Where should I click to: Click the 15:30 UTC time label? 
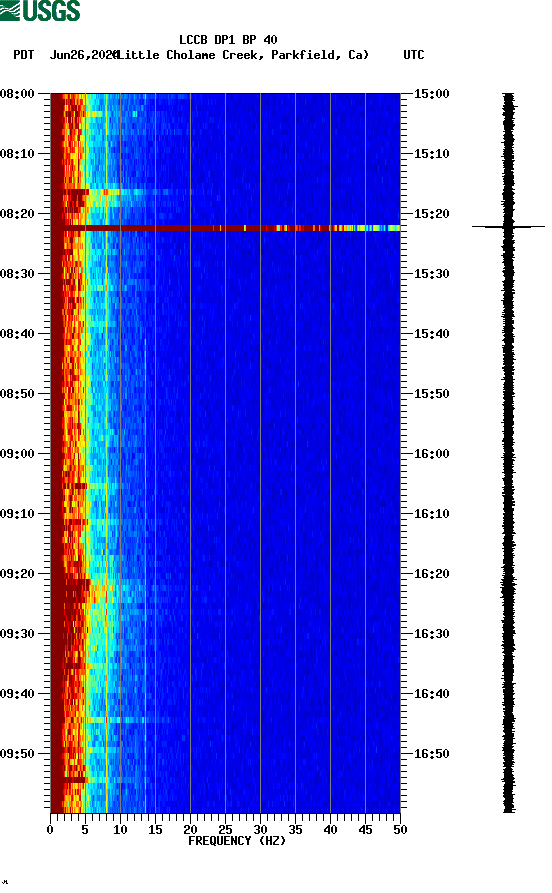tap(431, 273)
